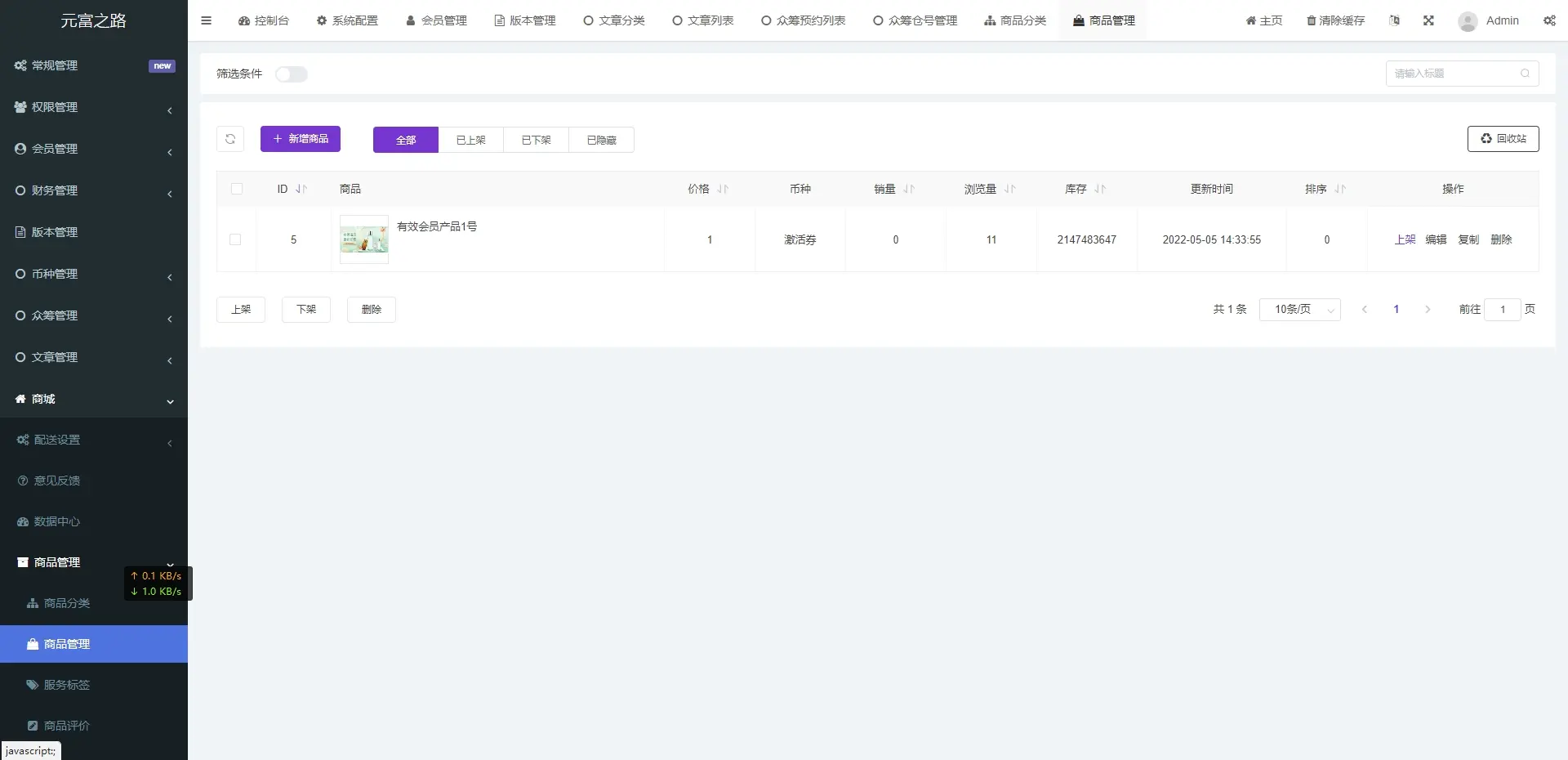Open the 商品分类 top tab
This screenshot has width=1568, height=760.
(x=1015, y=20)
